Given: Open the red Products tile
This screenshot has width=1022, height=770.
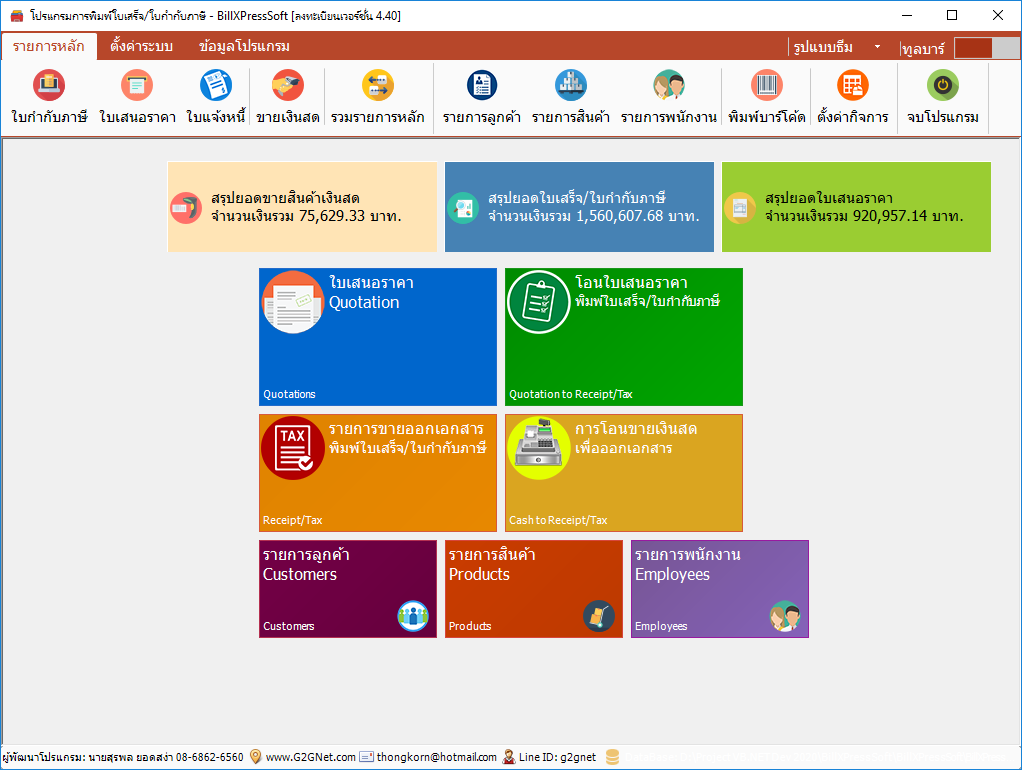Looking at the screenshot, I should click(534, 589).
